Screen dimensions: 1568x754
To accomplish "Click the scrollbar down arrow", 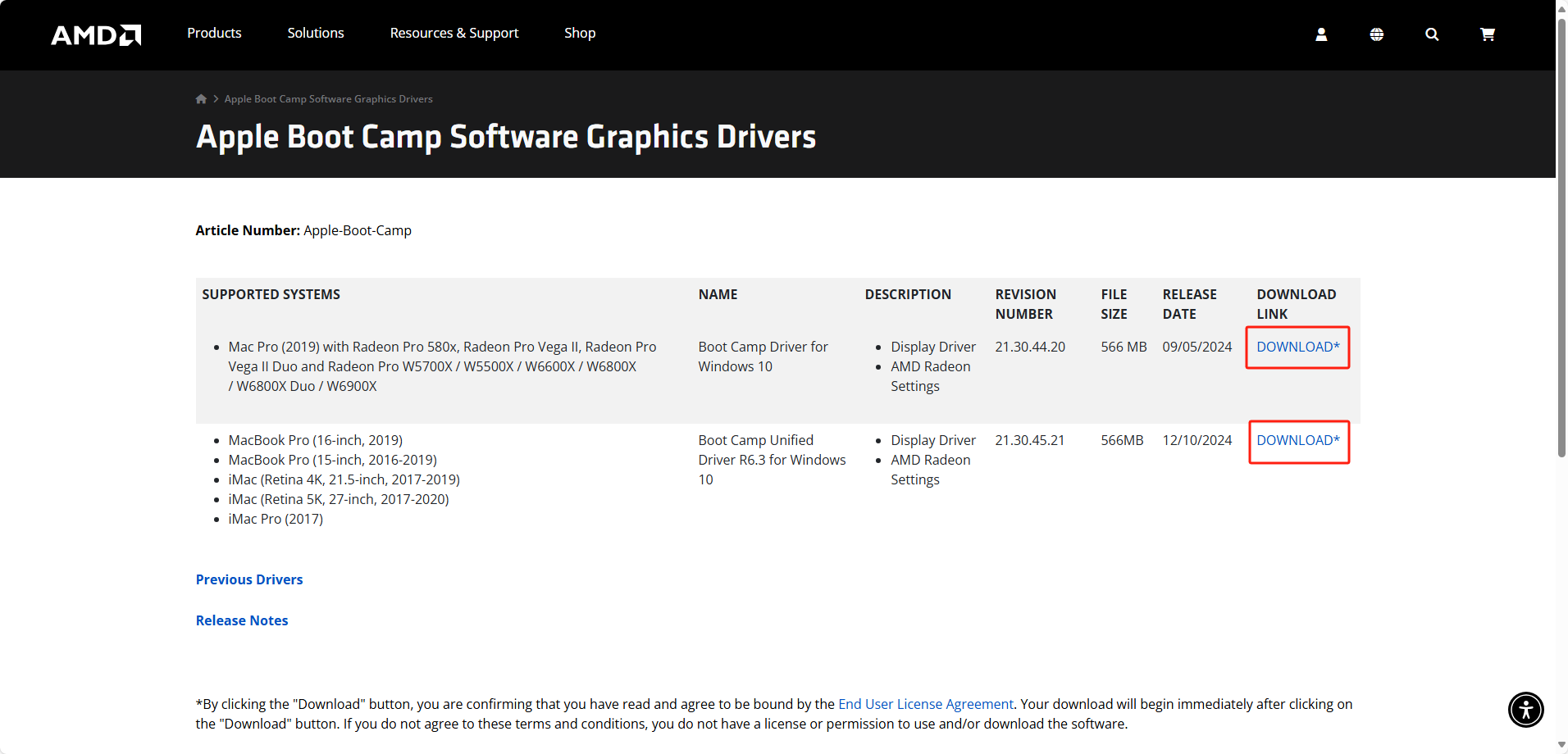I will click(x=1561, y=745).
